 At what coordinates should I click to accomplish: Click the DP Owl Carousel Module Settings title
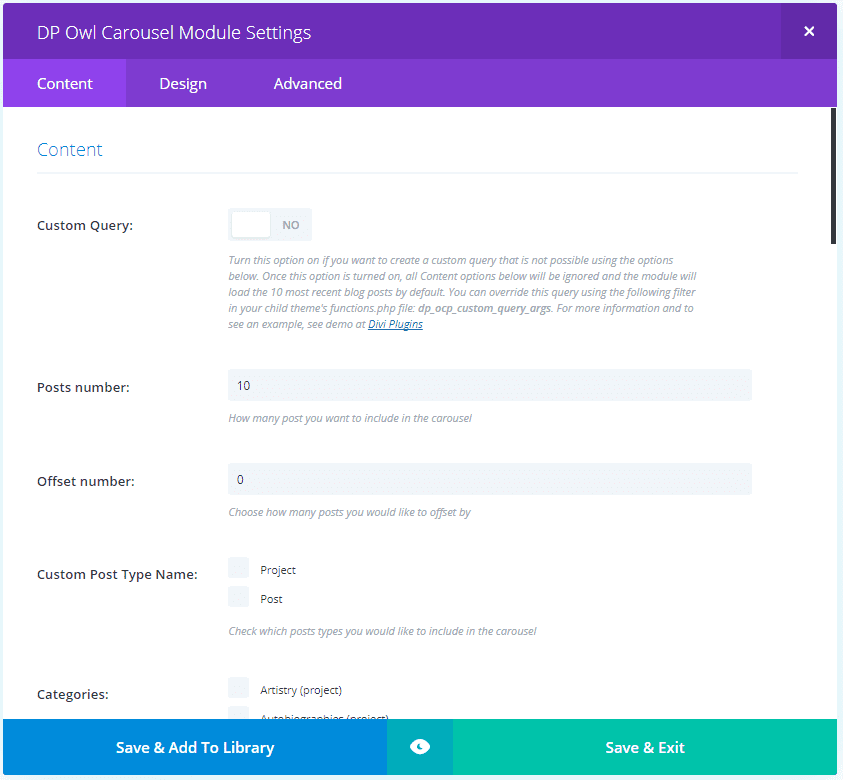[x=174, y=32]
